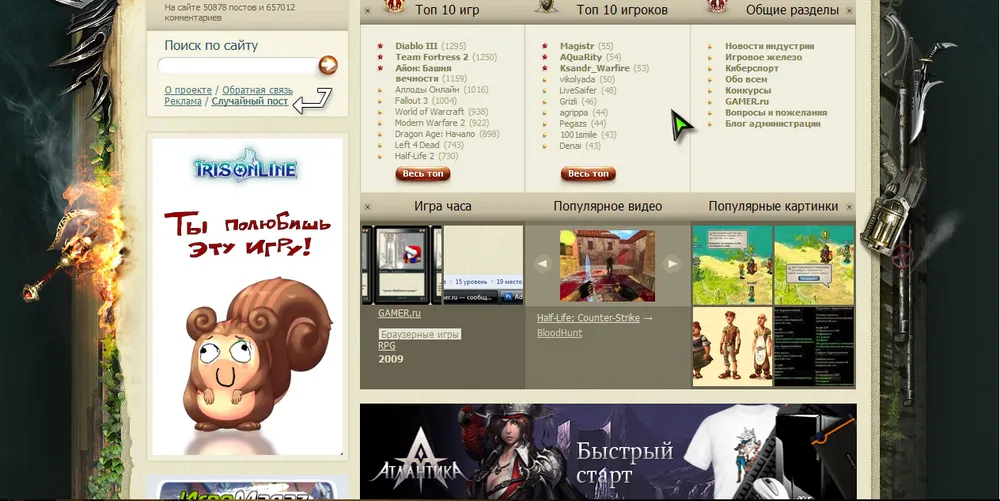Click Весь топ button under players
Screen dimensions: 1000x501
588,173
